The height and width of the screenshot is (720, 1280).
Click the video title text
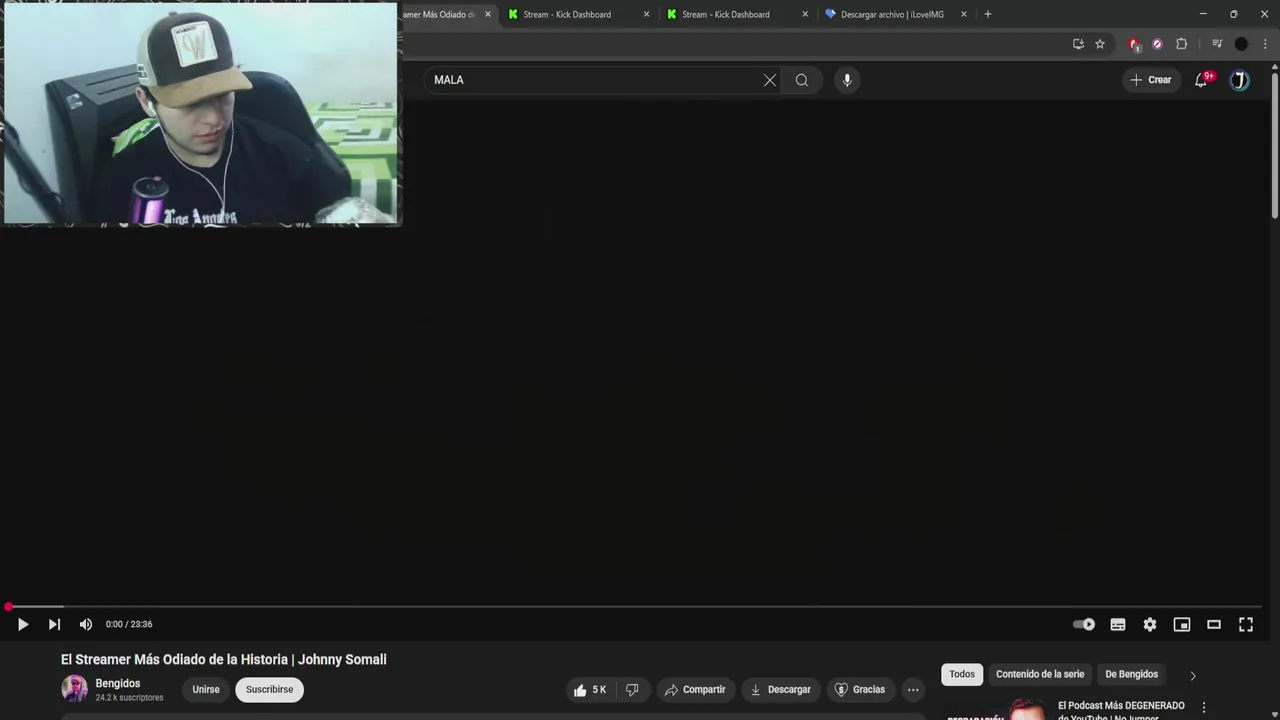pos(224,660)
